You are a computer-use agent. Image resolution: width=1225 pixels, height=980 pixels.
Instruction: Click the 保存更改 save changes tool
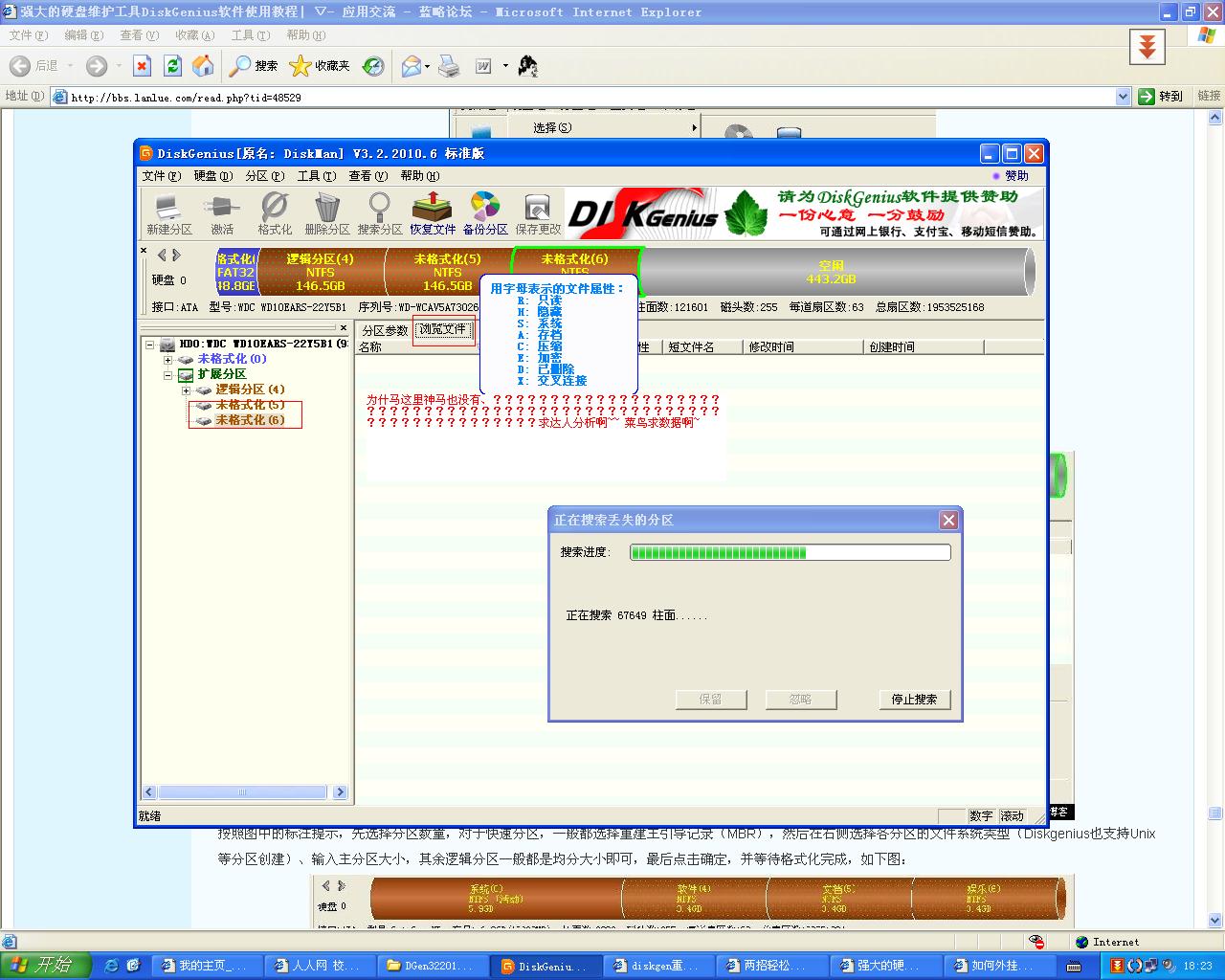pos(538,213)
